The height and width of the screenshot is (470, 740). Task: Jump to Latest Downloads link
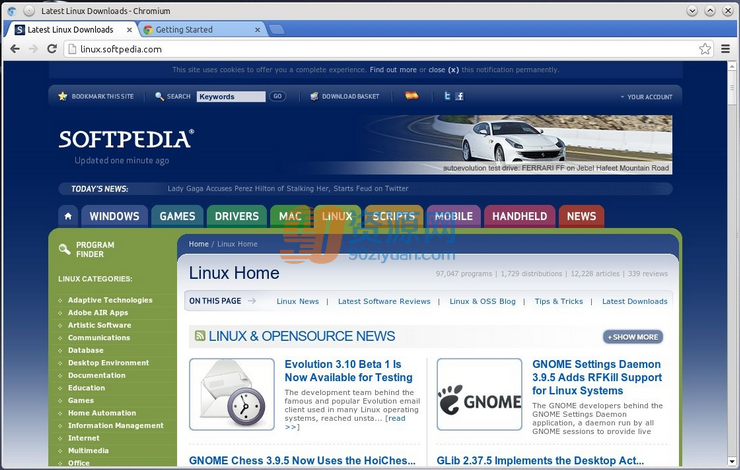(x=635, y=301)
